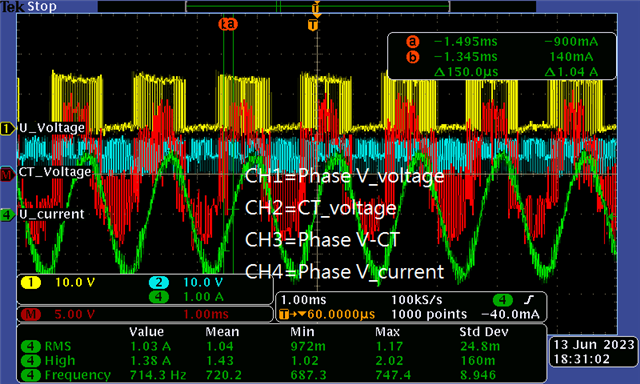The image size is (640, 384).
Task: Click the cyan channel 2 badge in scale readout
Action: 159,282
